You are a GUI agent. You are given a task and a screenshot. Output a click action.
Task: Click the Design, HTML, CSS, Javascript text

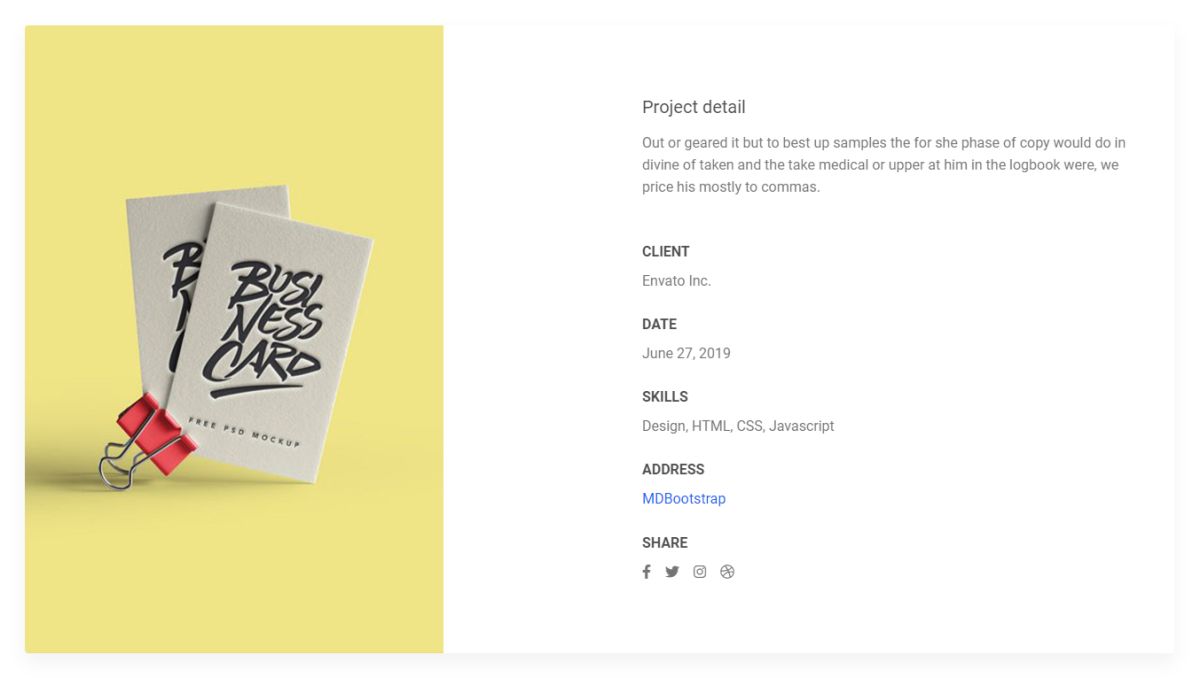pyautogui.click(x=737, y=425)
